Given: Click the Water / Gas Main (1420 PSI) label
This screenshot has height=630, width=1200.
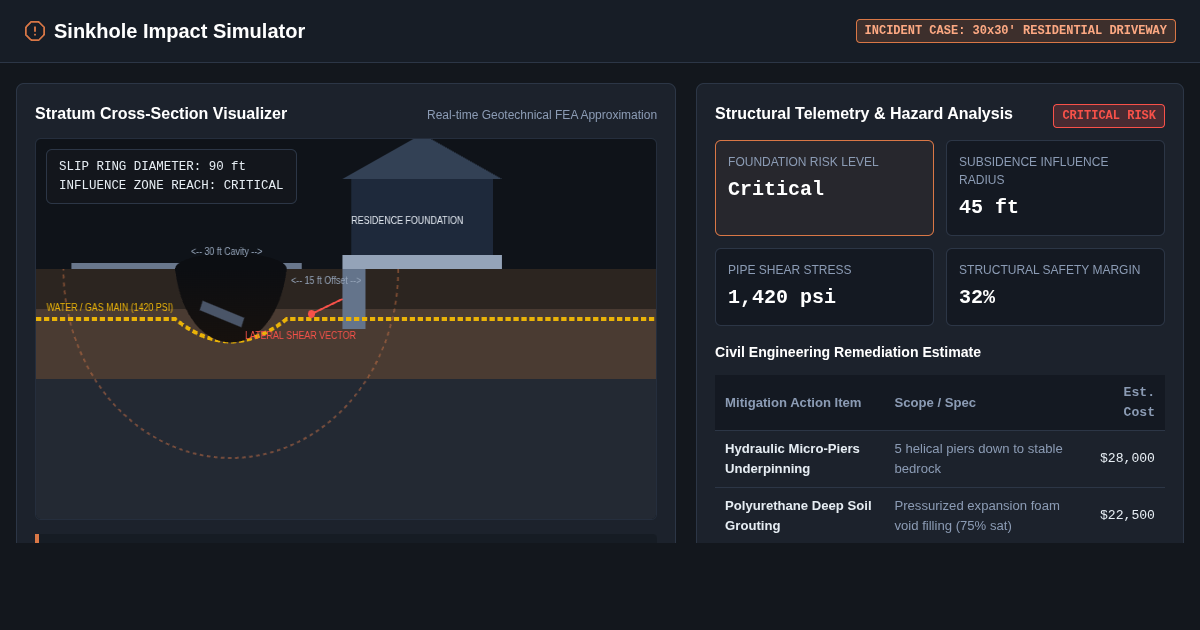Looking at the screenshot, I should point(110,308).
